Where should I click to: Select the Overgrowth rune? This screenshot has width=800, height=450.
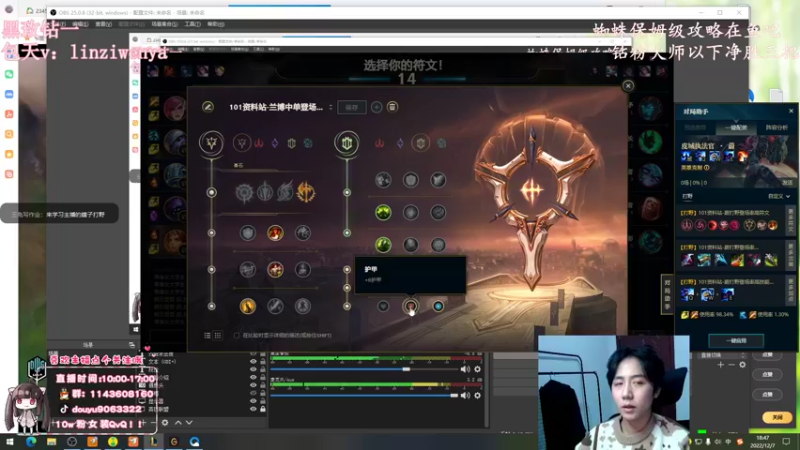point(383,245)
